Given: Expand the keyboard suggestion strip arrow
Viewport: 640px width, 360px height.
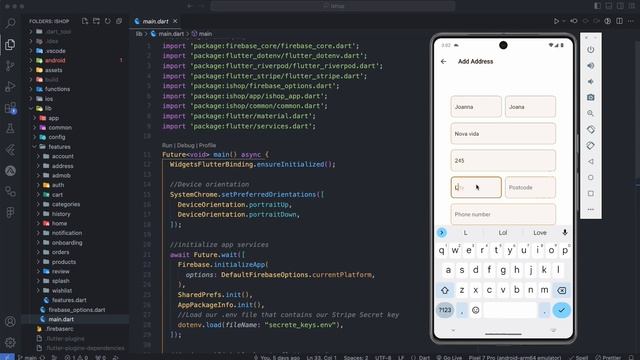Looking at the screenshot, I should click(442, 233).
